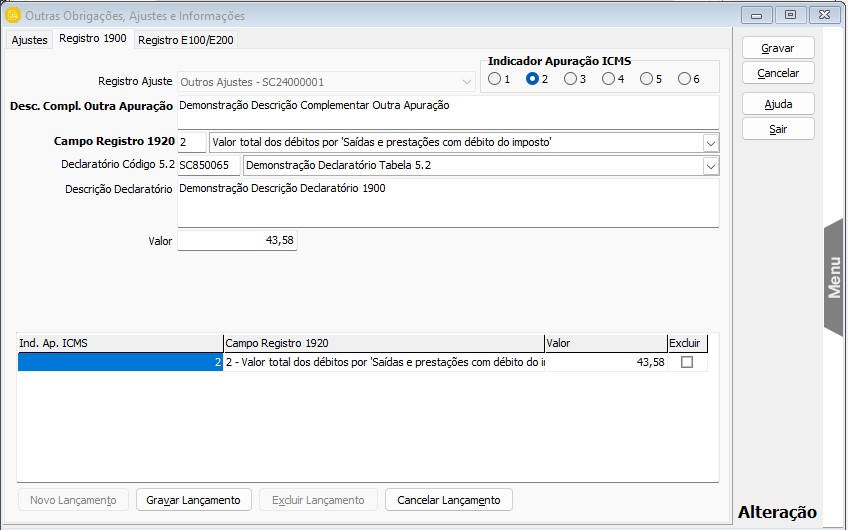Screen dimensions: 848x530
Task: Click the Sair button to exit
Action: [778, 129]
